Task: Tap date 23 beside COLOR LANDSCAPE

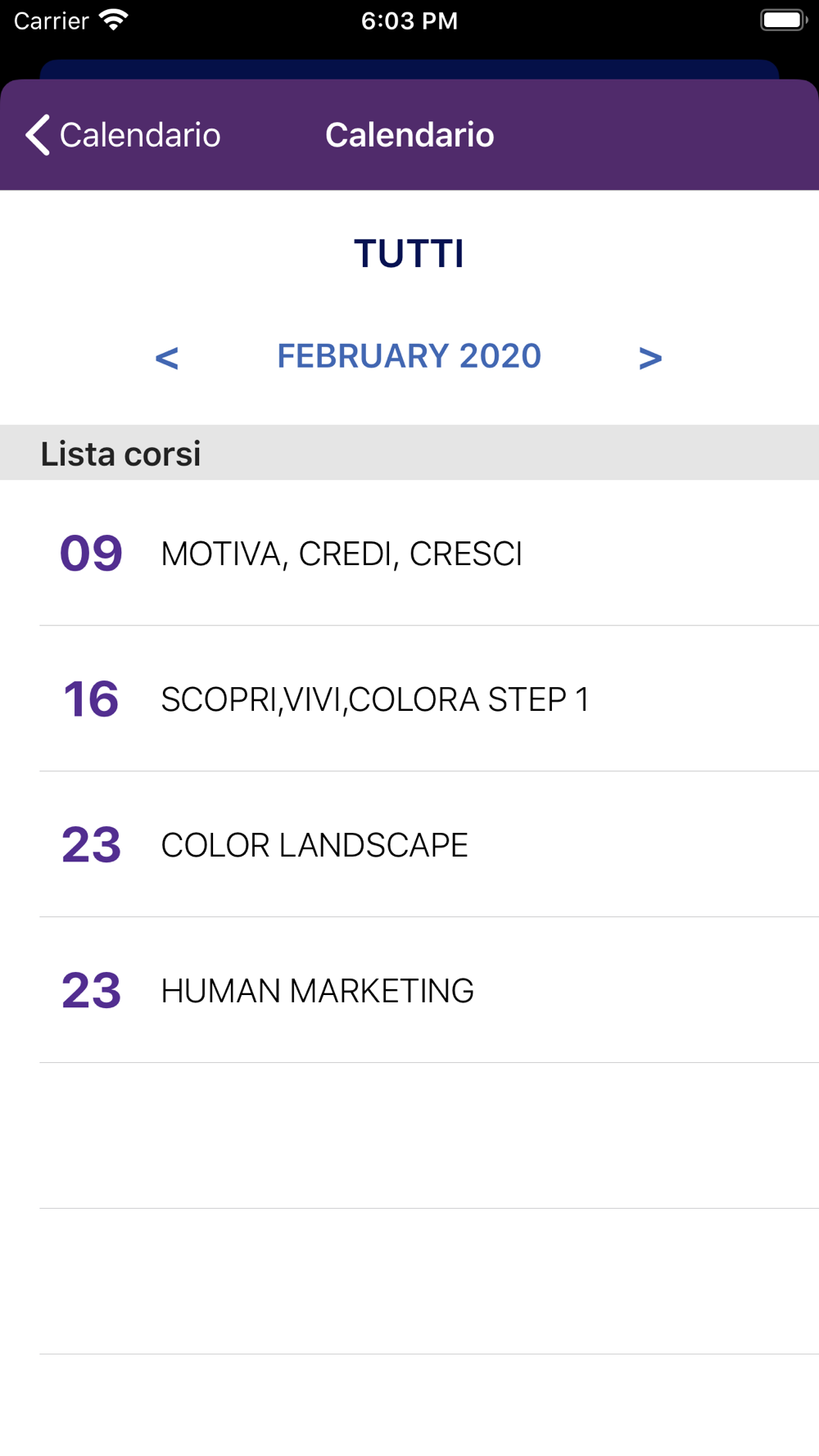Action: click(91, 845)
